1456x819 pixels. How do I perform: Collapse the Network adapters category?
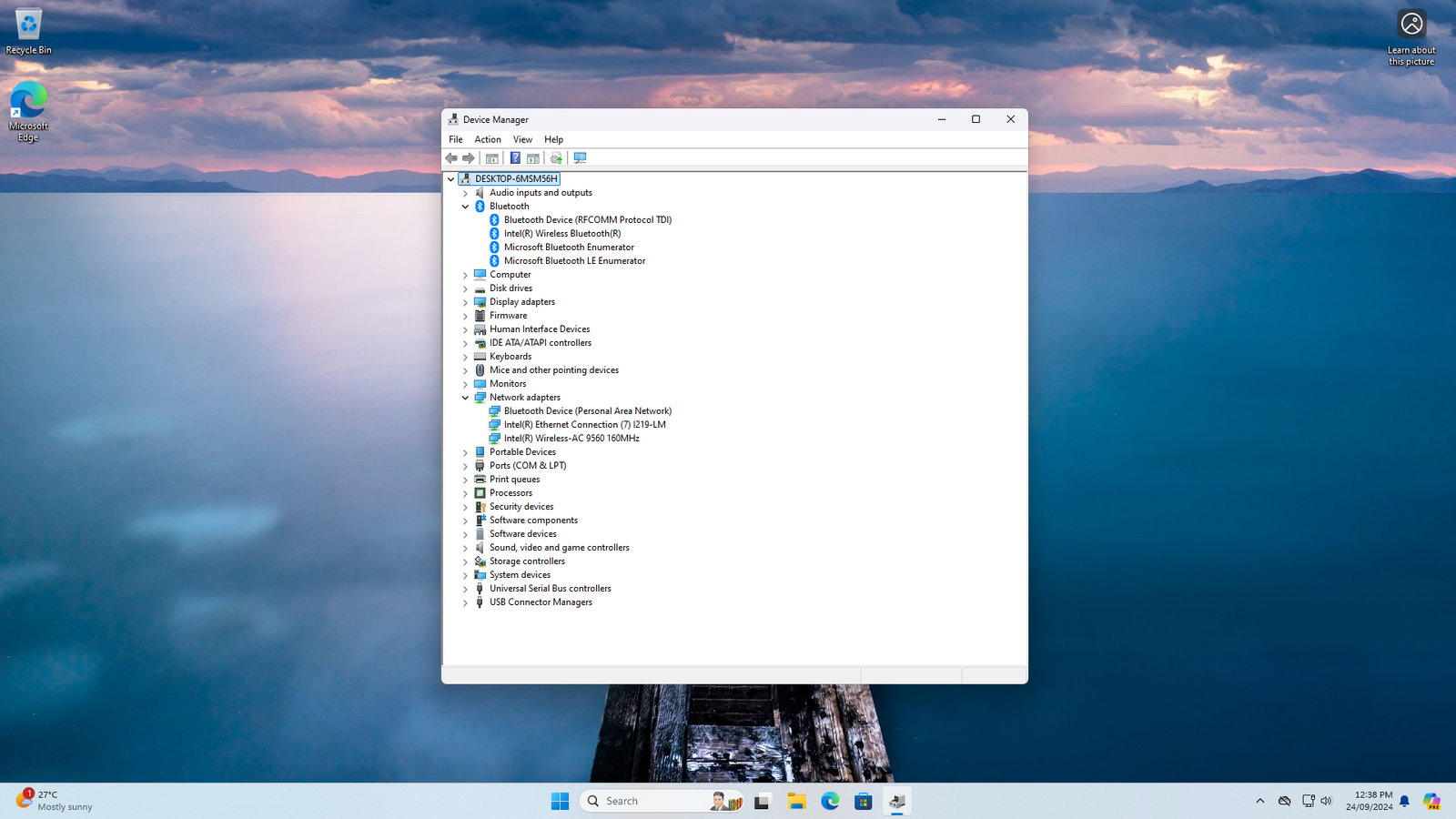click(x=465, y=398)
